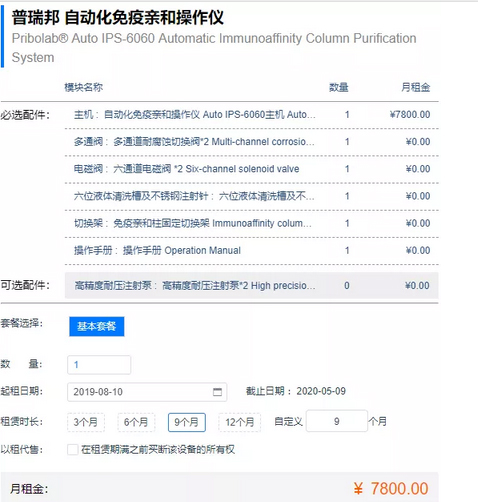Open the 操作手册 Operation Manual row
This screenshot has width=478, height=502.
[252, 251]
